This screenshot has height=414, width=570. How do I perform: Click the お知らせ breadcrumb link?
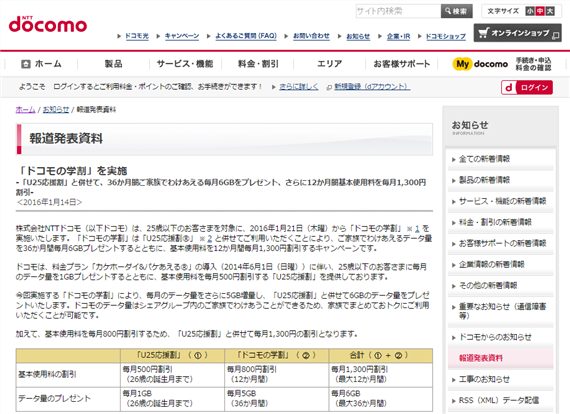[56, 110]
